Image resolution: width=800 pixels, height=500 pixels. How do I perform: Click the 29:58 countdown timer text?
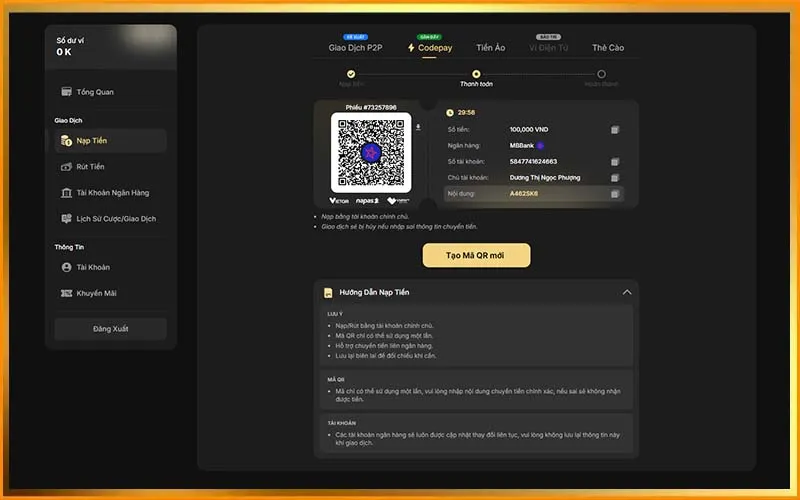click(466, 113)
